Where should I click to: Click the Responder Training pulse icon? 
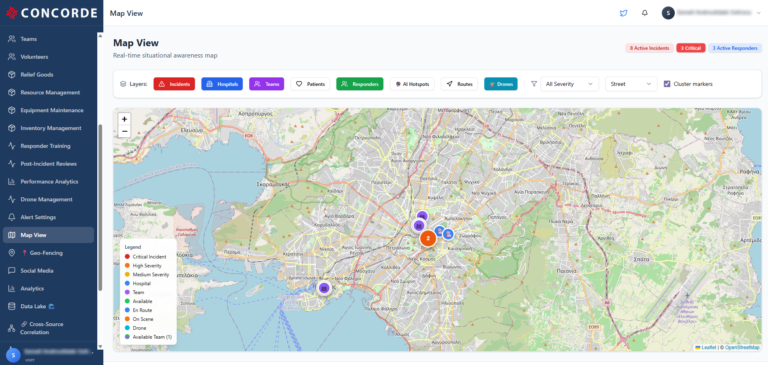[12, 146]
